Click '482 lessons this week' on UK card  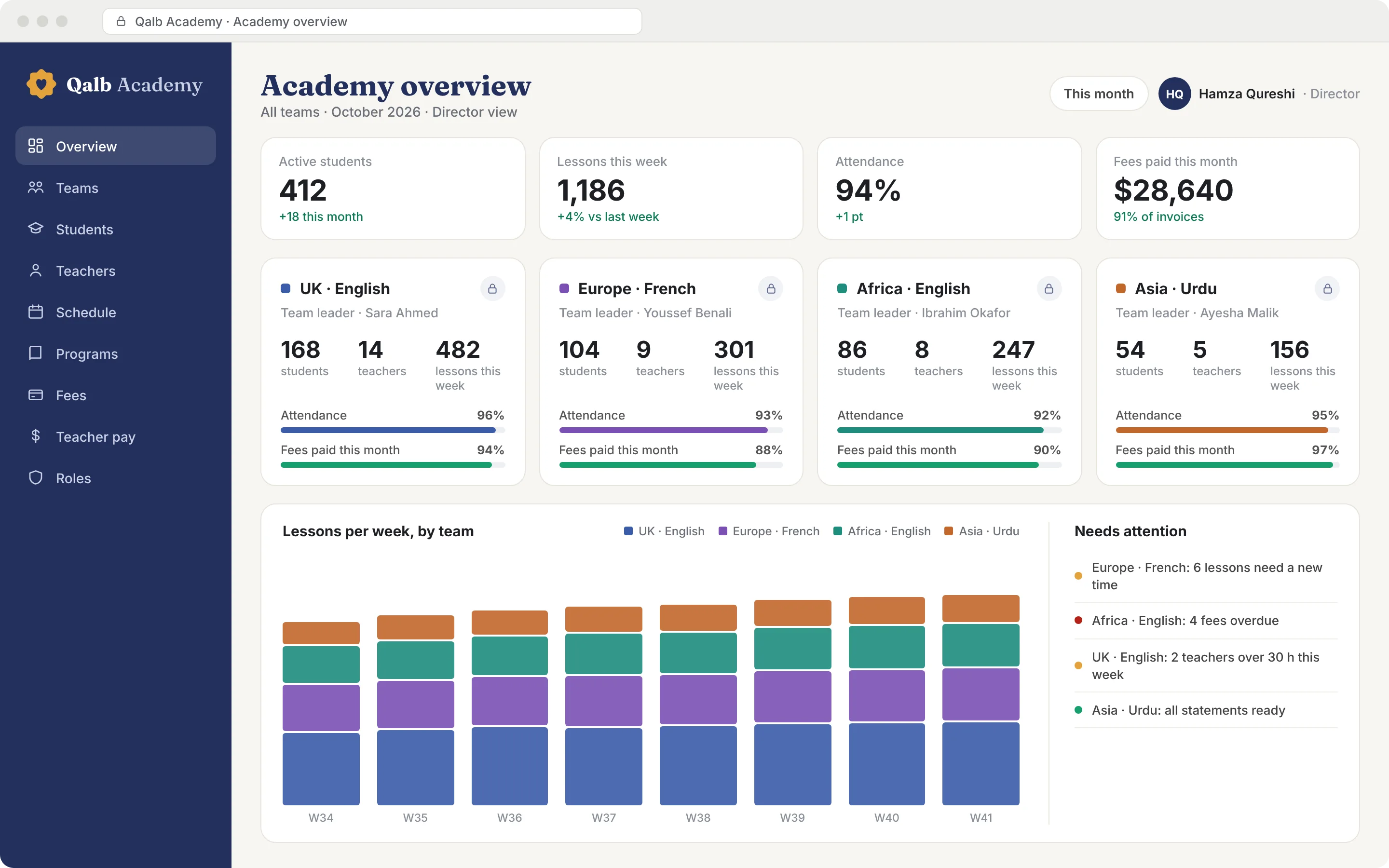[x=468, y=365]
